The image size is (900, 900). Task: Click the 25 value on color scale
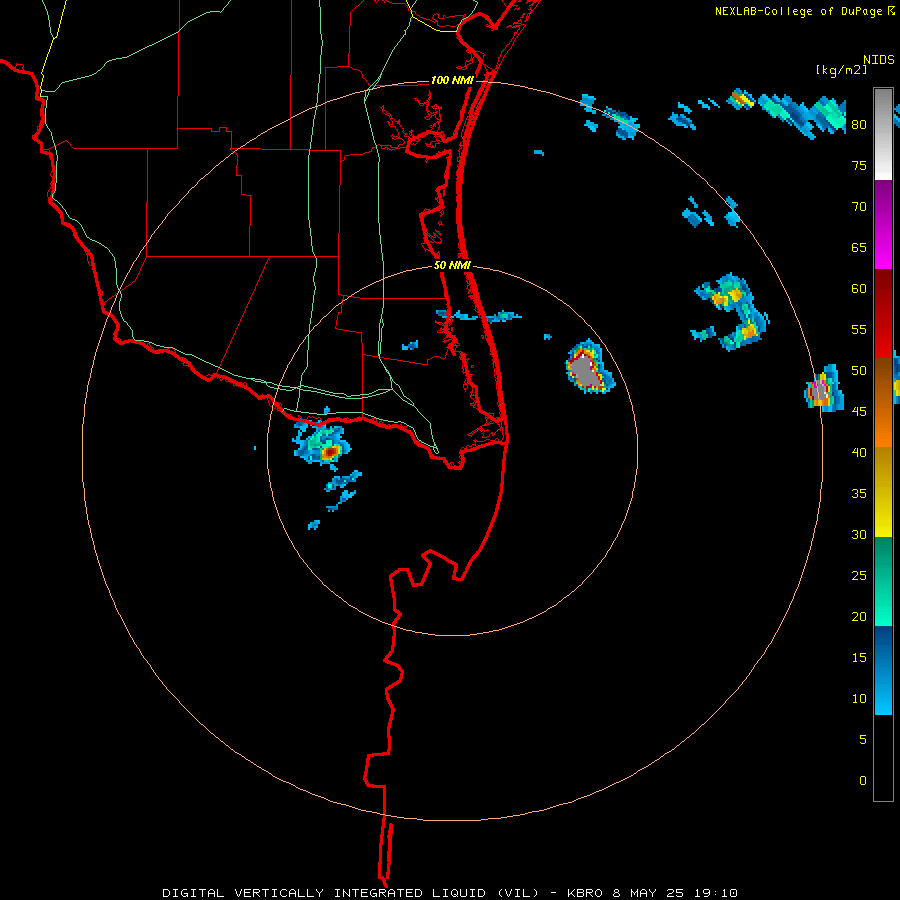pyautogui.click(x=859, y=576)
